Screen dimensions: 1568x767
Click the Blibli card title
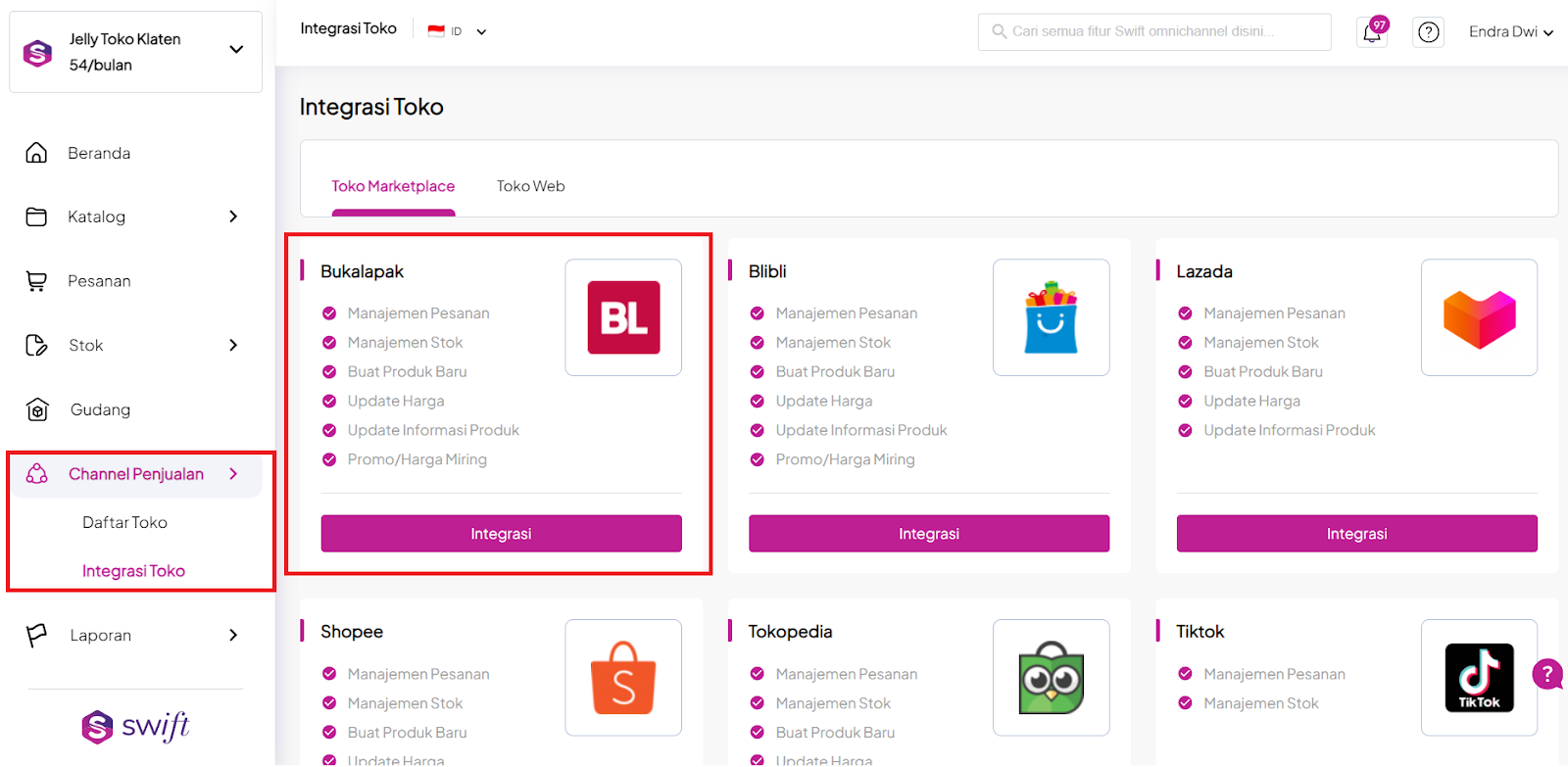[767, 271]
